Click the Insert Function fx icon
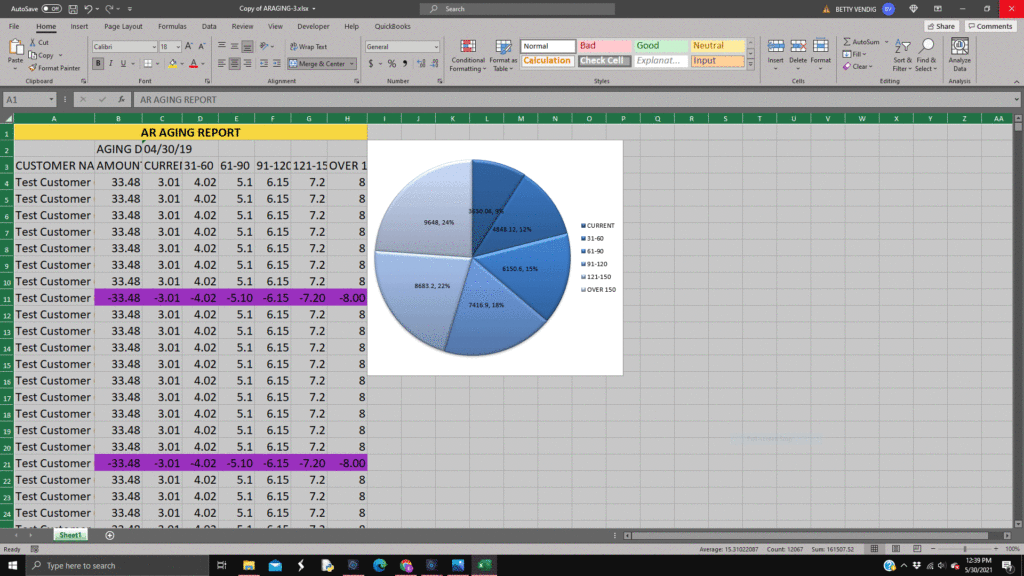This screenshot has height=576, width=1024. (x=121, y=99)
